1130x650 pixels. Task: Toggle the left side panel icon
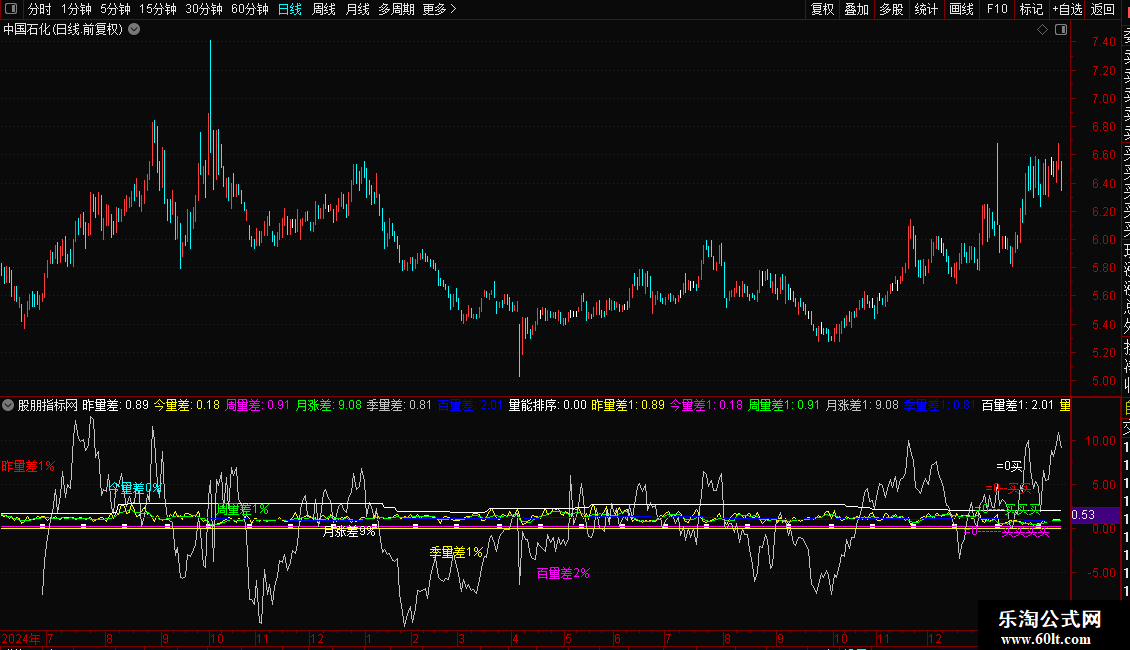[x=11, y=9]
